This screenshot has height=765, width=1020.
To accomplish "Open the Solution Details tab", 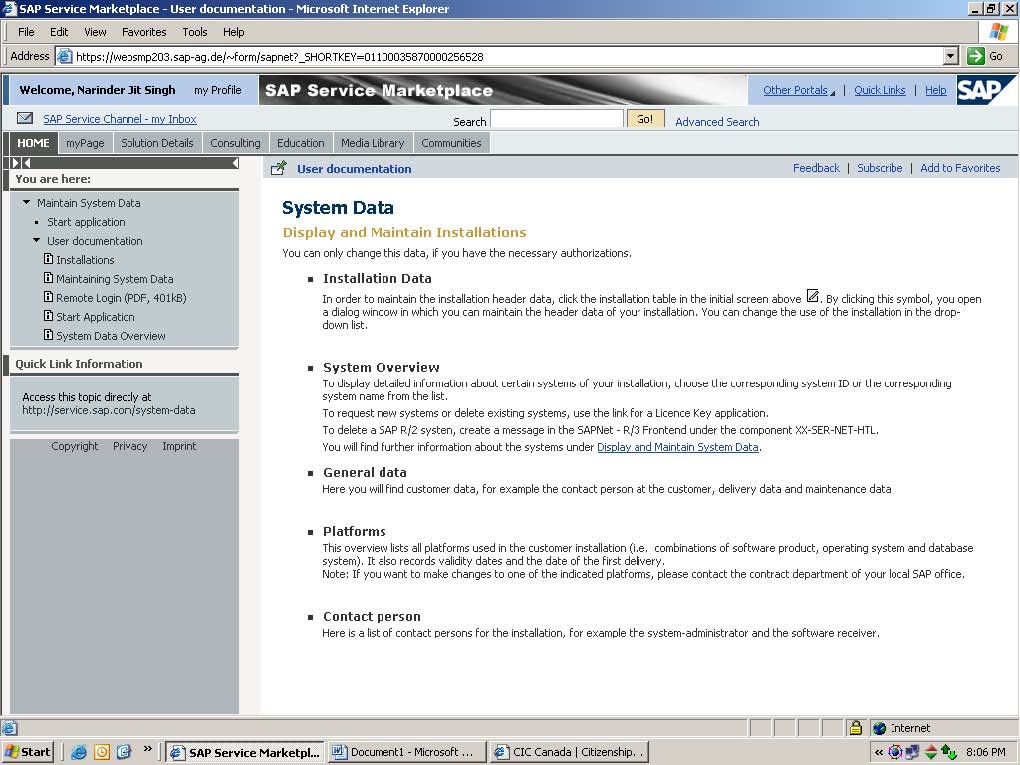I will click(x=157, y=143).
